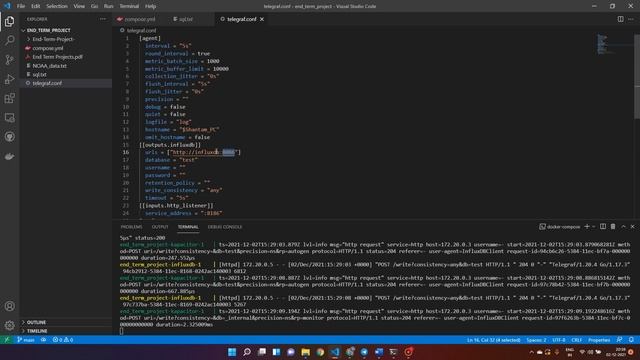The width and height of the screenshot is (640, 360).
Task: Open terminal launch profile dropdown arrow
Action: (x=593, y=227)
